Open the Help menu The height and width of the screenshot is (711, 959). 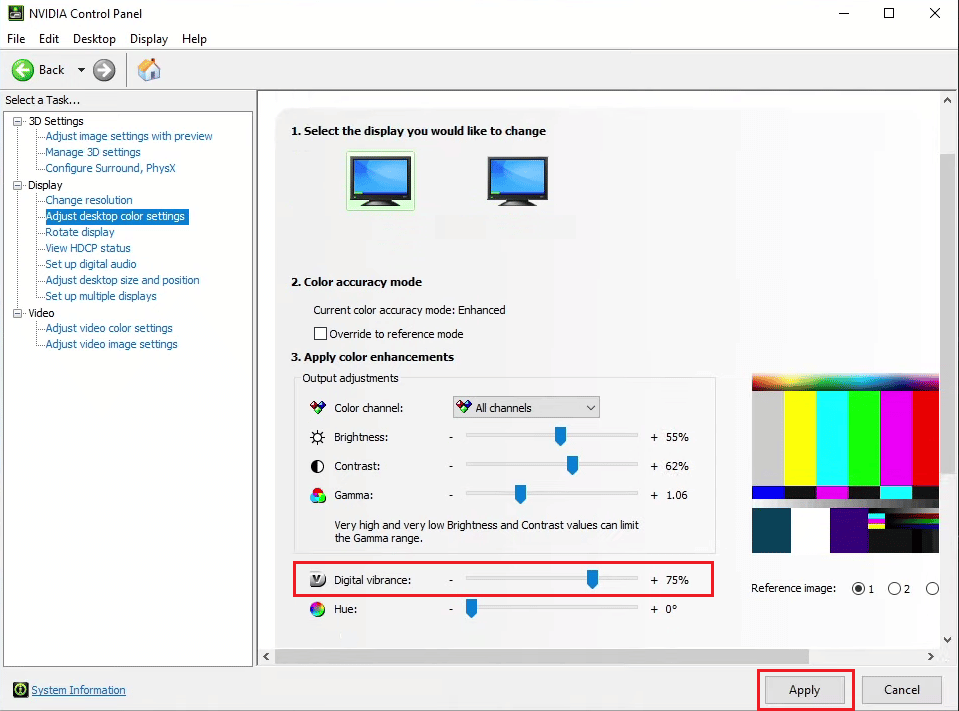coord(194,39)
